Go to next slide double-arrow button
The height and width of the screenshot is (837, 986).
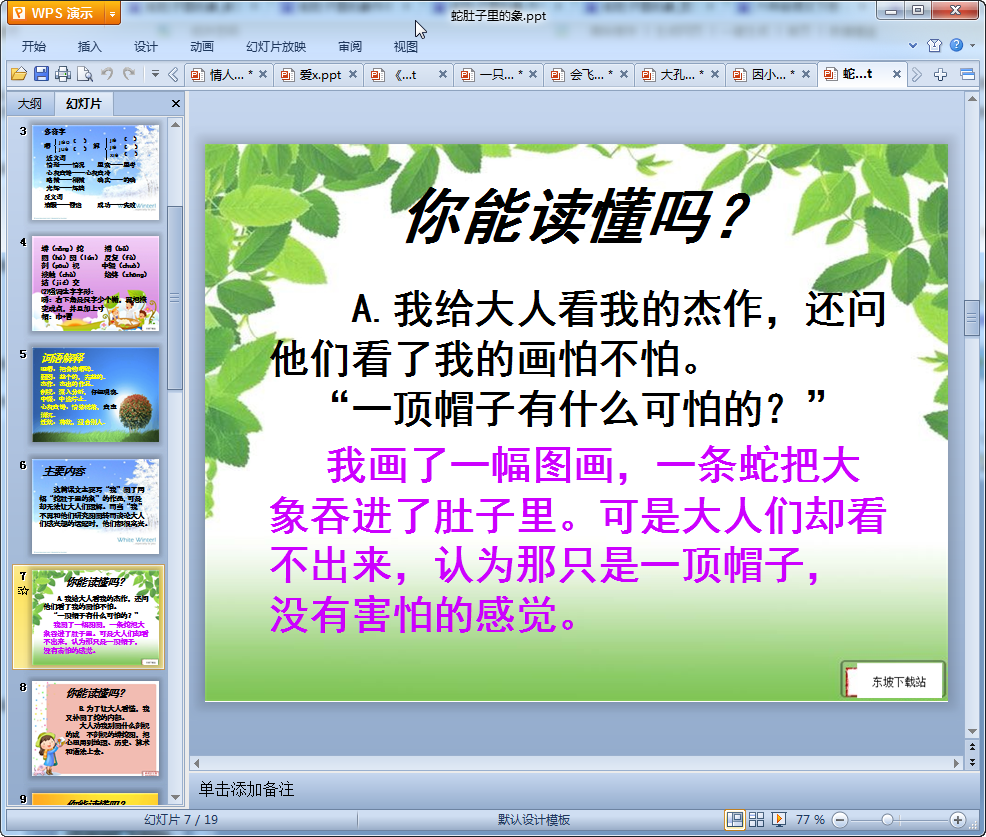tap(972, 762)
